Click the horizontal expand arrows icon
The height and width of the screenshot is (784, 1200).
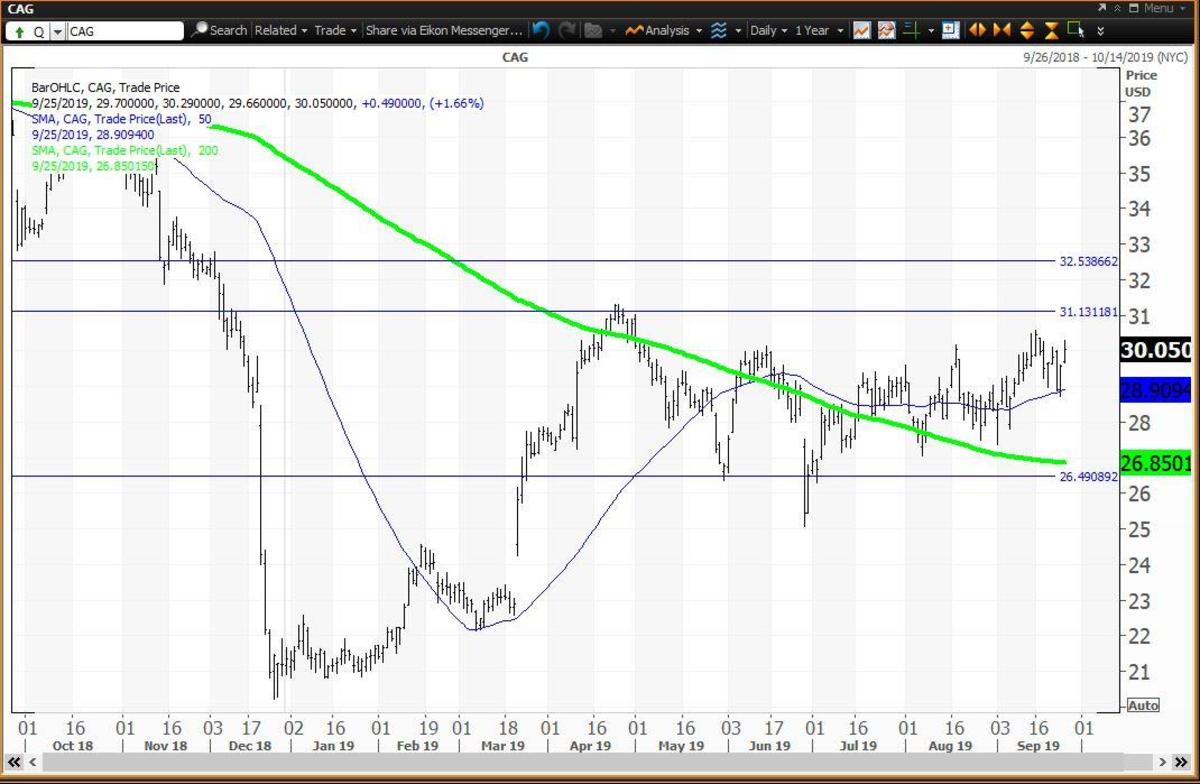(x=977, y=30)
